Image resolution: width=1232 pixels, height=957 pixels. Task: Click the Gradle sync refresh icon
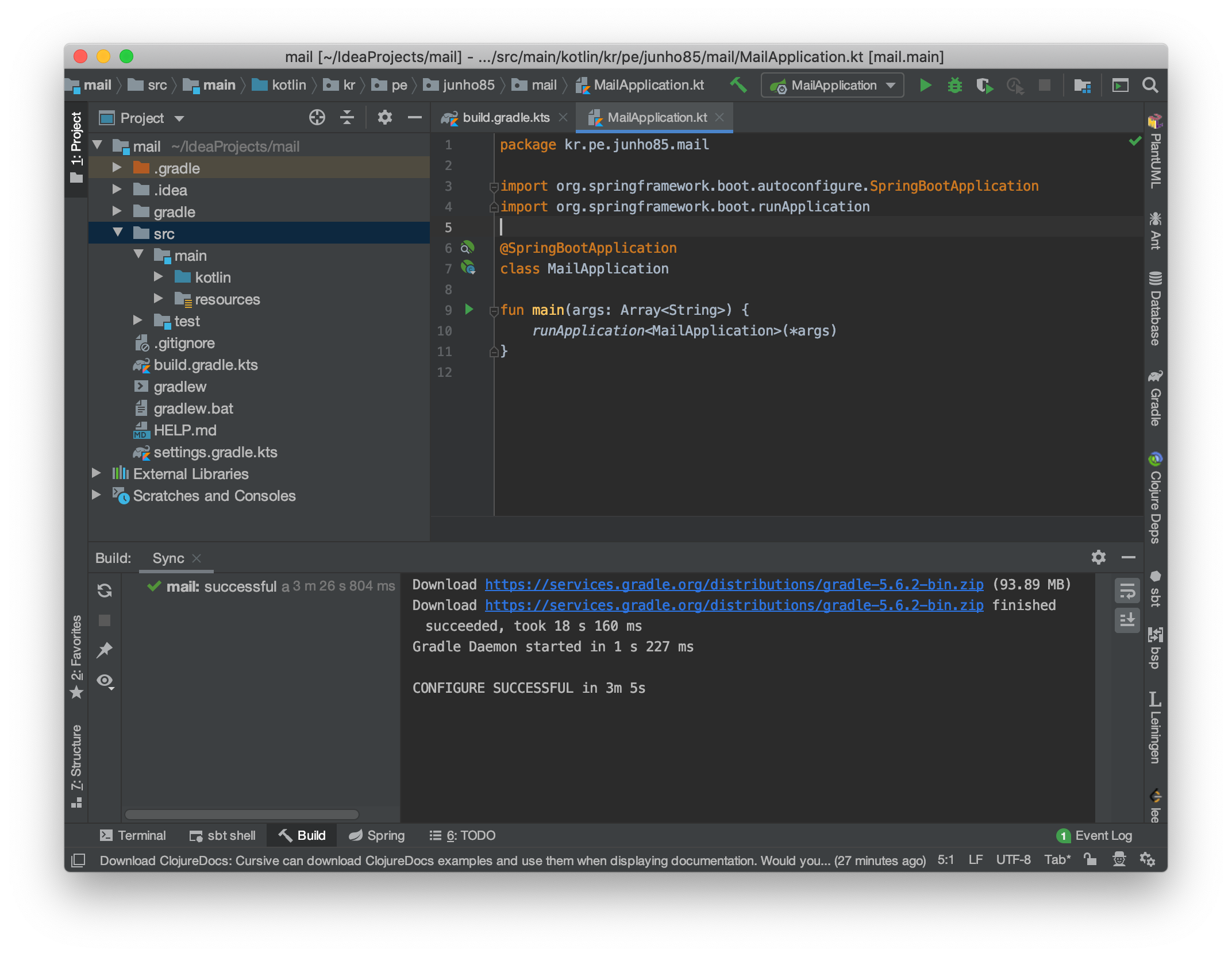[105, 591]
